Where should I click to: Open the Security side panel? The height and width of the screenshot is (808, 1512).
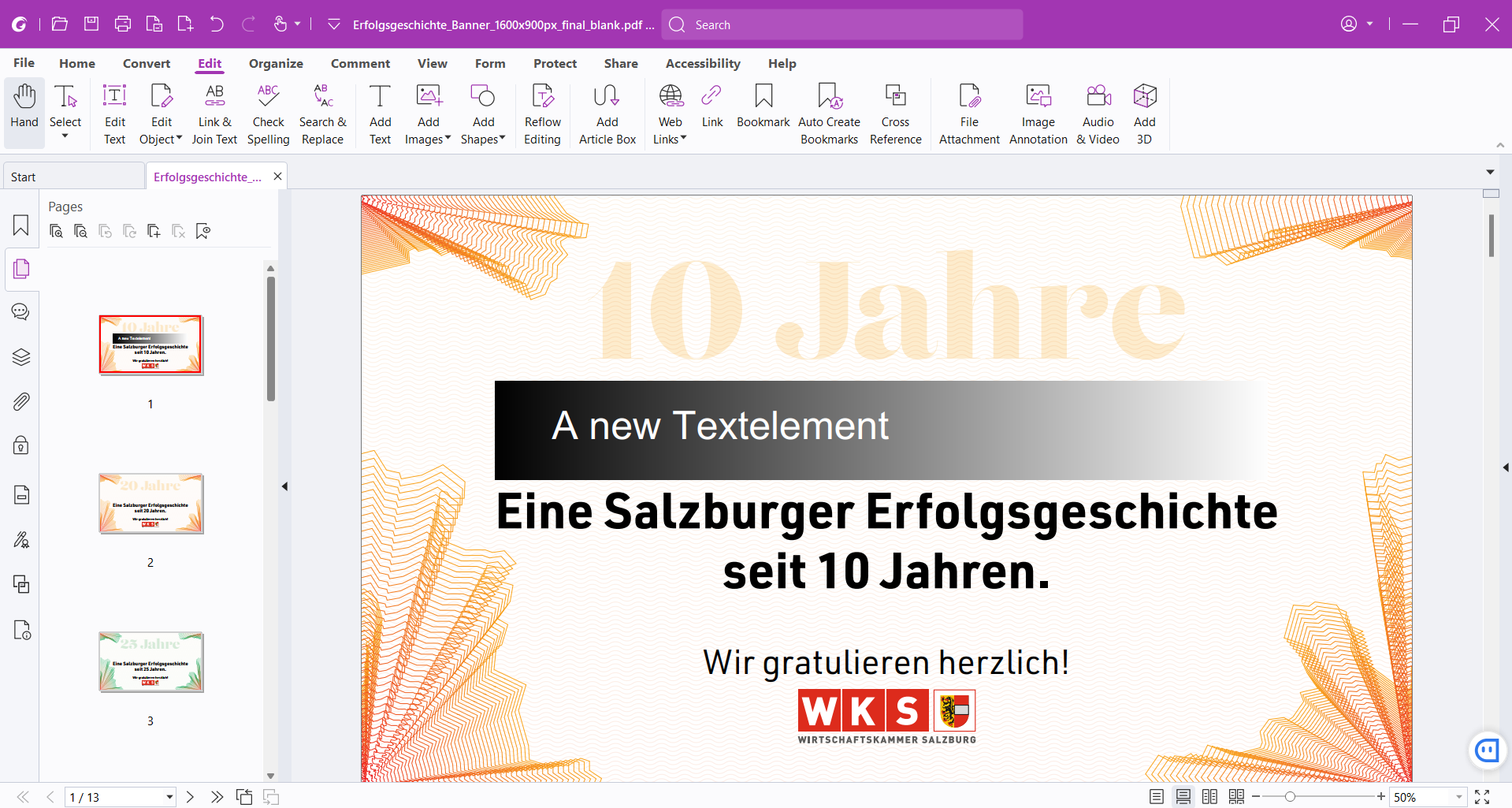[21, 445]
